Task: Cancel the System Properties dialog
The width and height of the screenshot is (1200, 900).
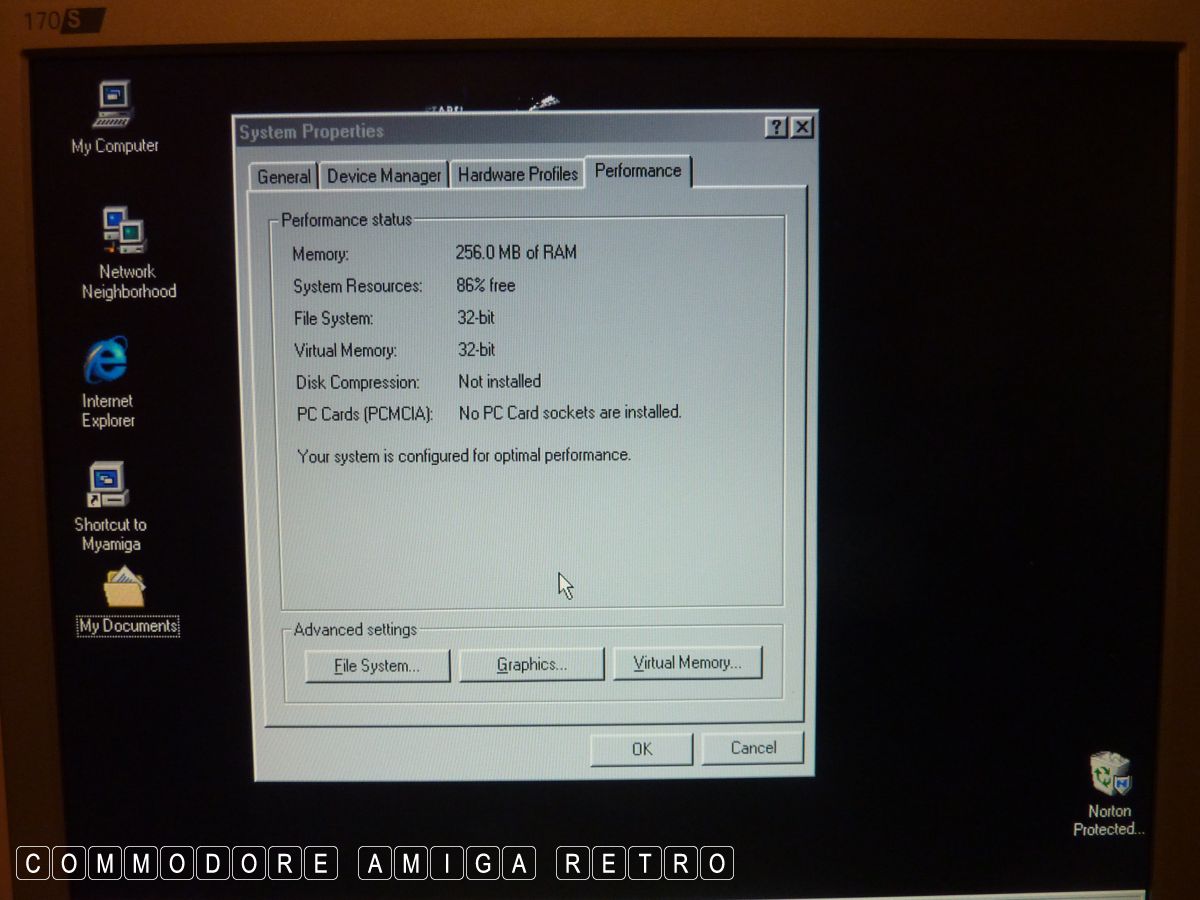Action: (753, 748)
